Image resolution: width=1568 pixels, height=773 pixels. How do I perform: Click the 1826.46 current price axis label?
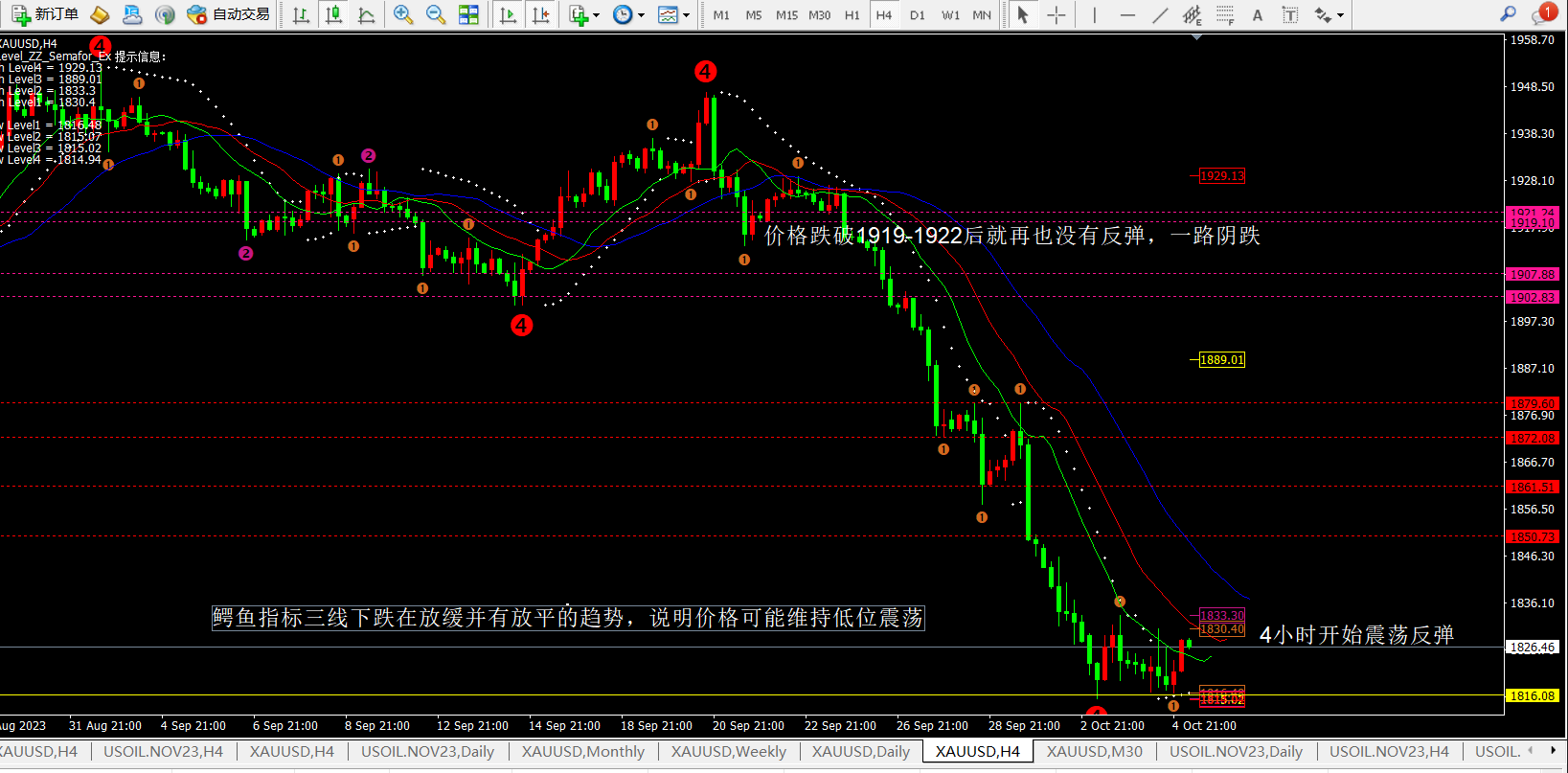pyautogui.click(x=1533, y=648)
